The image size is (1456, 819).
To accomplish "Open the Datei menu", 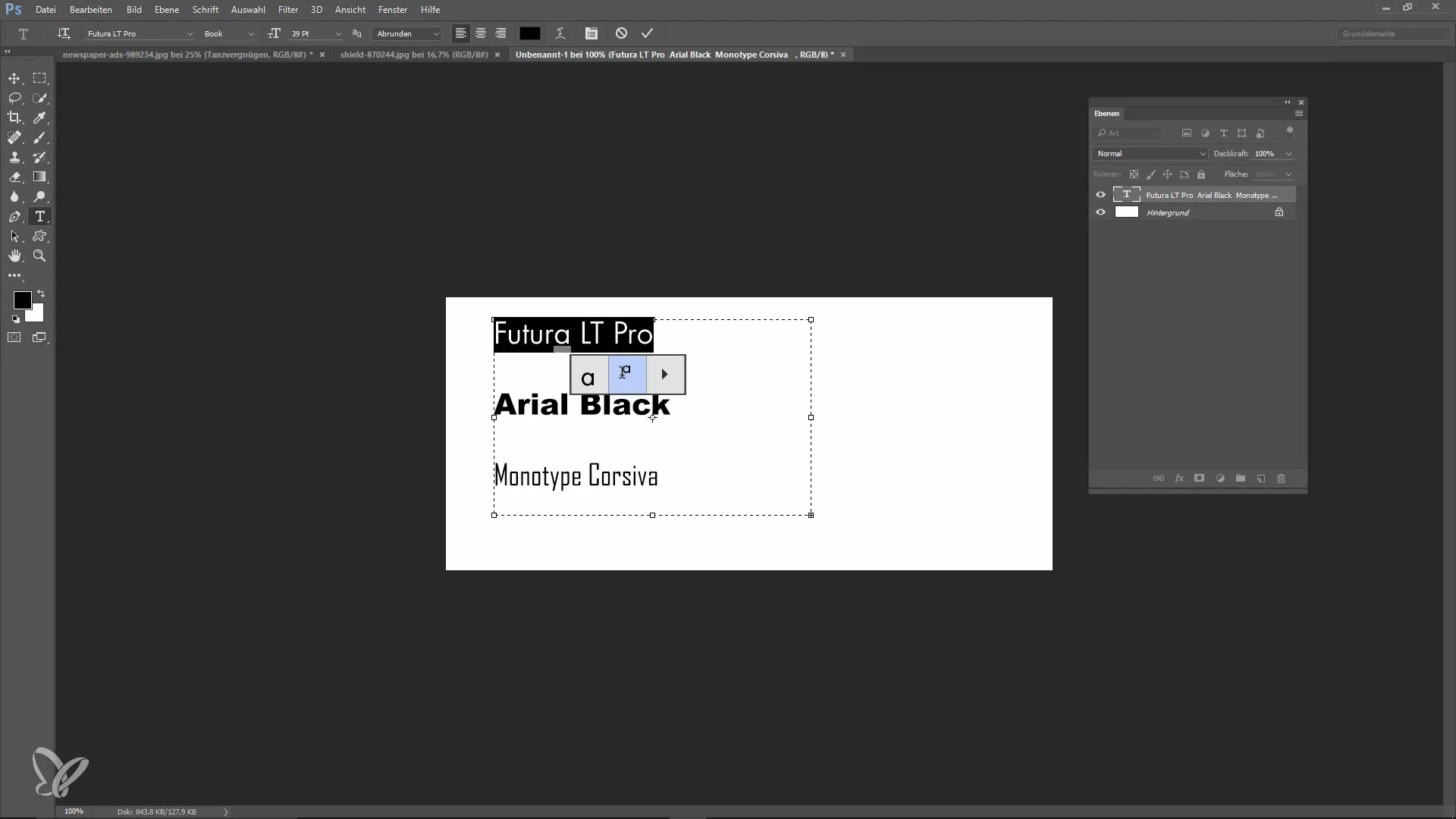I will click(45, 10).
